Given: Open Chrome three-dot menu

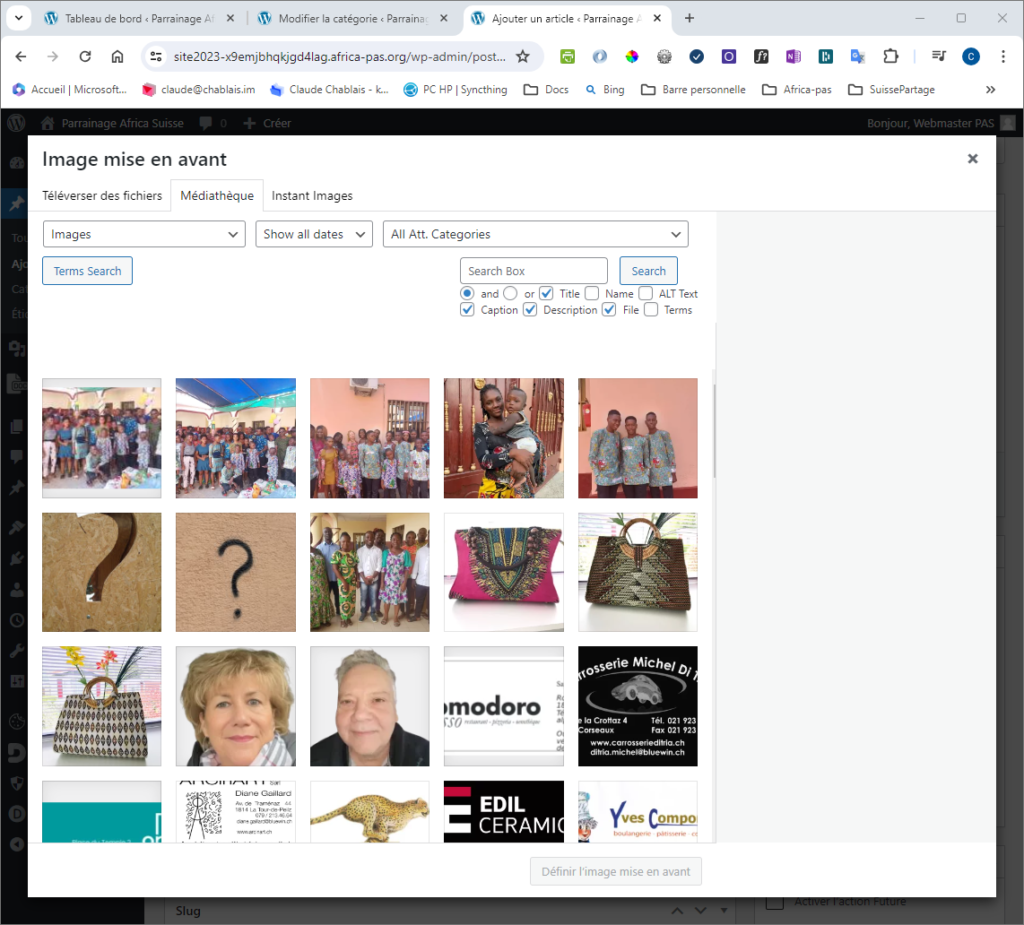Looking at the screenshot, I should tap(1003, 57).
